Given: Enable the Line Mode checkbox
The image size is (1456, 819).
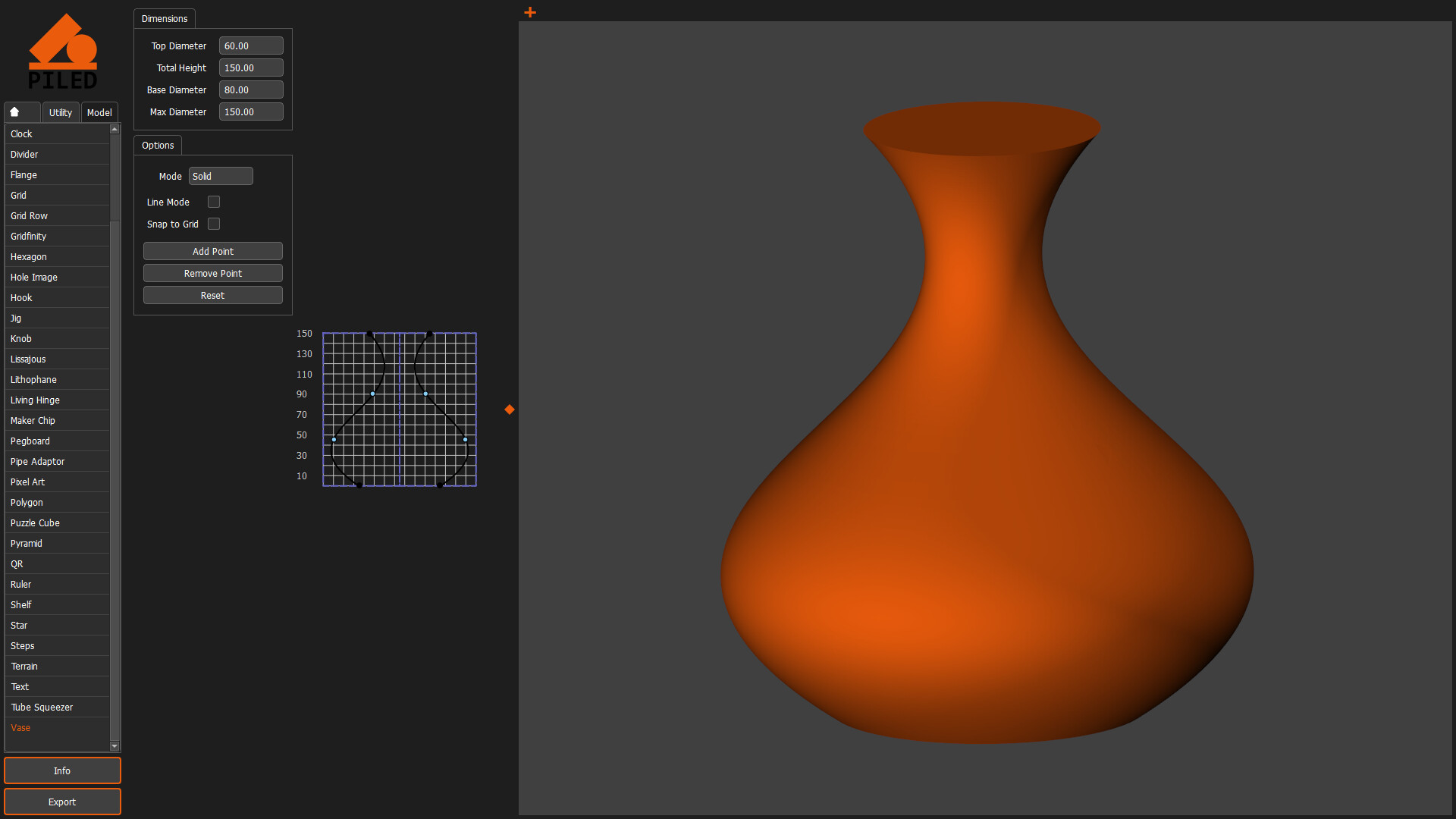Looking at the screenshot, I should [214, 202].
